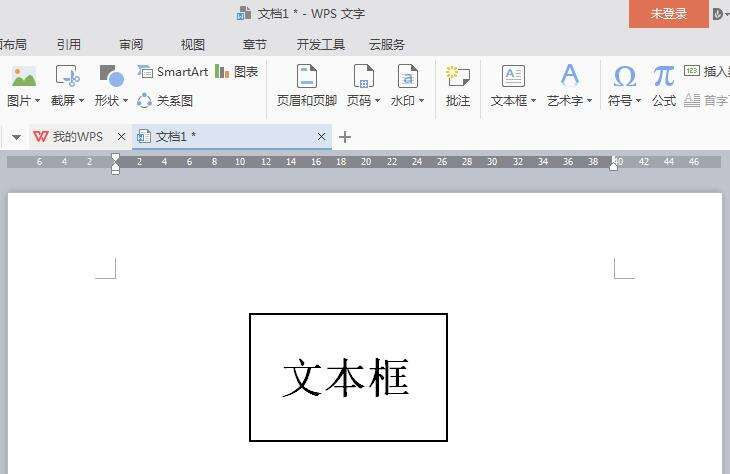Click the 文本框 text box icon
This screenshot has width=730, height=474.
click(513, 76)
